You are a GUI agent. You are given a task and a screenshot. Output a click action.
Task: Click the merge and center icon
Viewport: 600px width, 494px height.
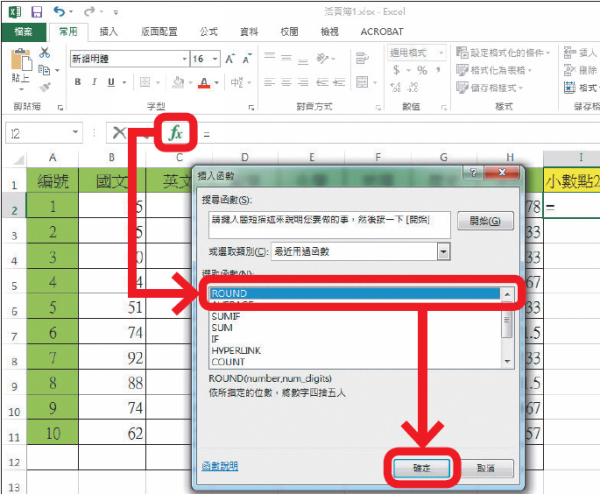click(x=362, y=82)
